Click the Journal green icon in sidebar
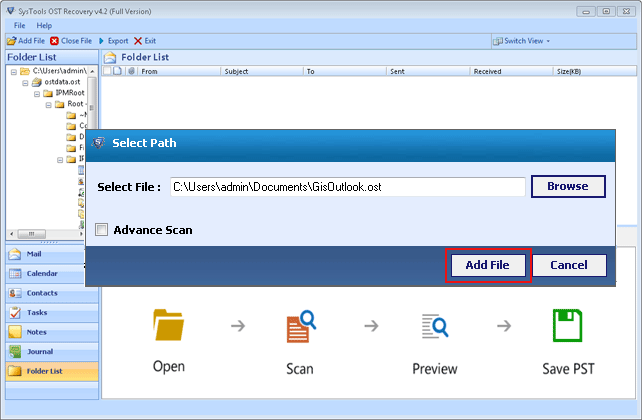The width and height of the screenshot is (642, 420). [15, 351]
